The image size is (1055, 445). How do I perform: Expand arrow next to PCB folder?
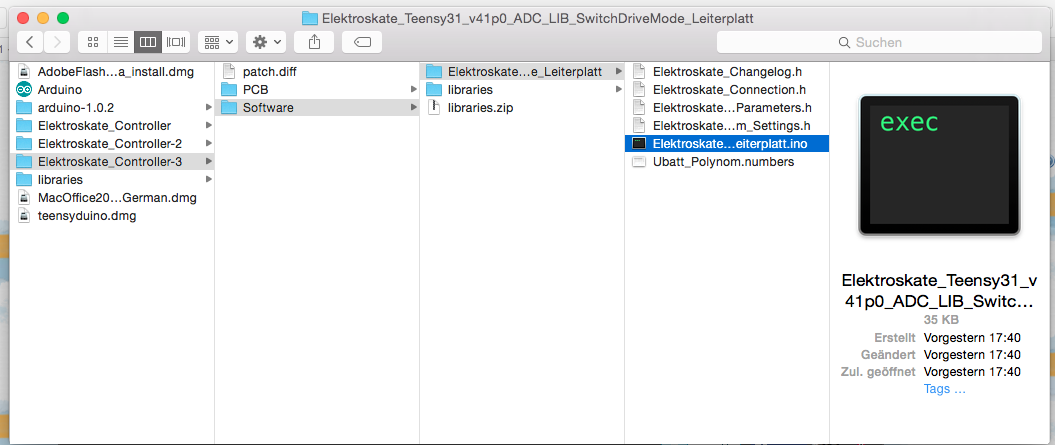point(413,90)
